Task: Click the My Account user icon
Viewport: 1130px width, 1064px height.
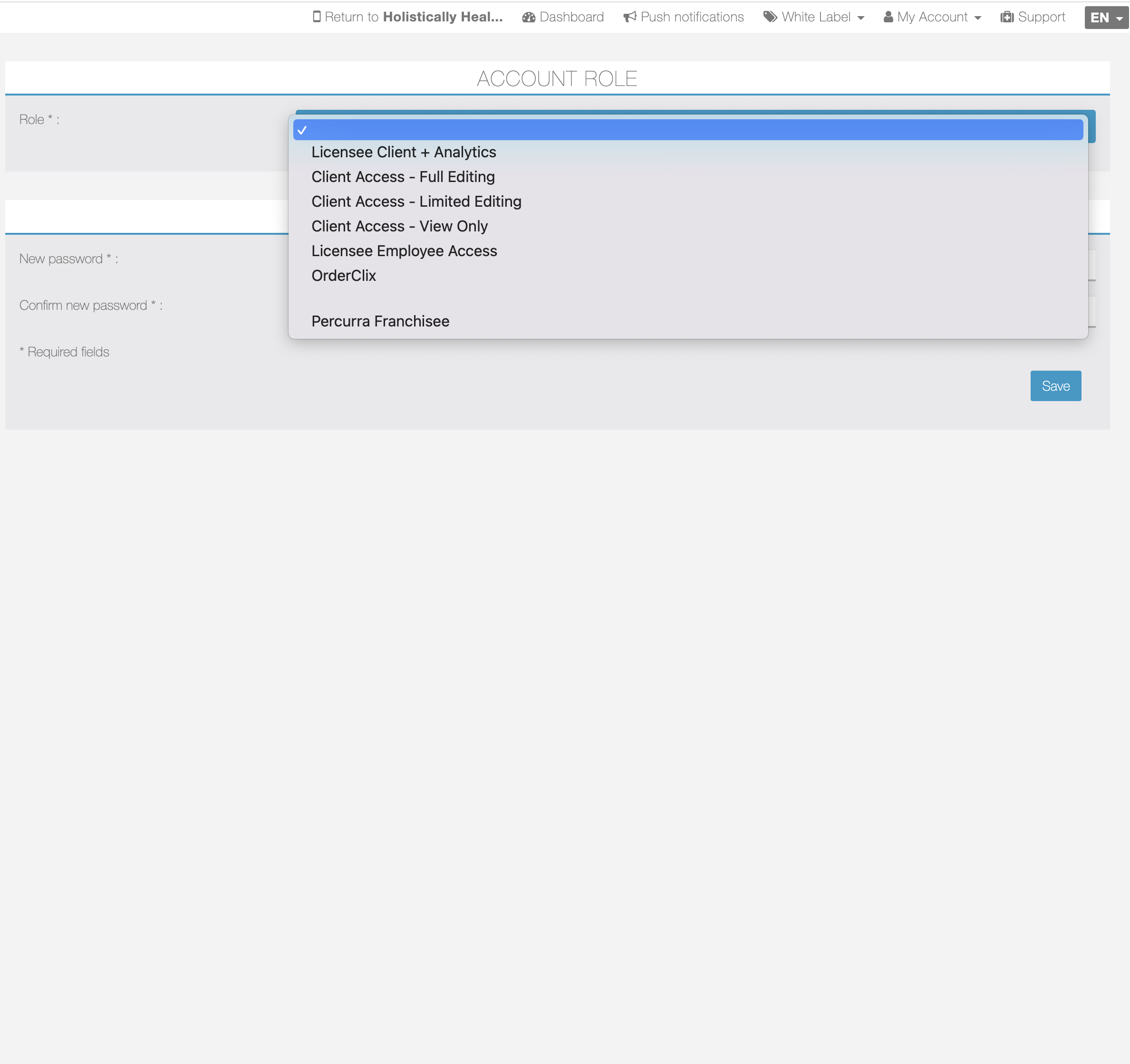Action: coord(888,18)
